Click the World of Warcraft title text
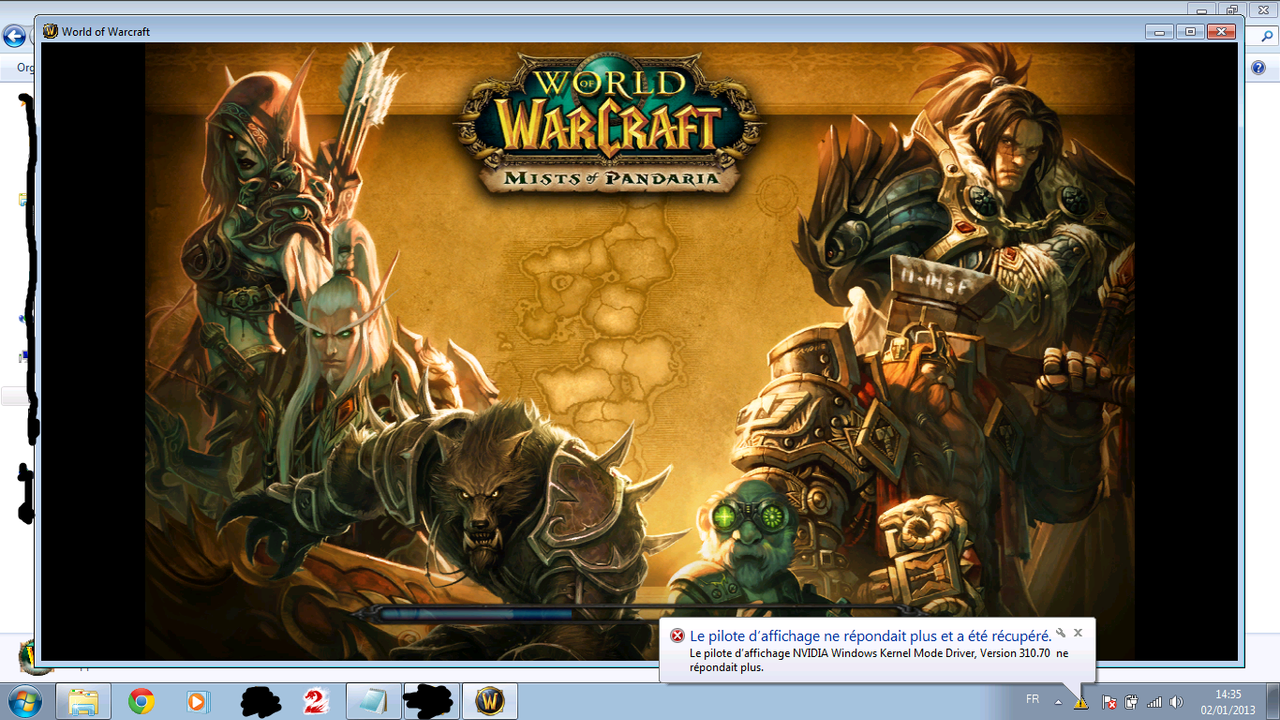Screen dimensions: 1280x720 (x=106, y=32)
